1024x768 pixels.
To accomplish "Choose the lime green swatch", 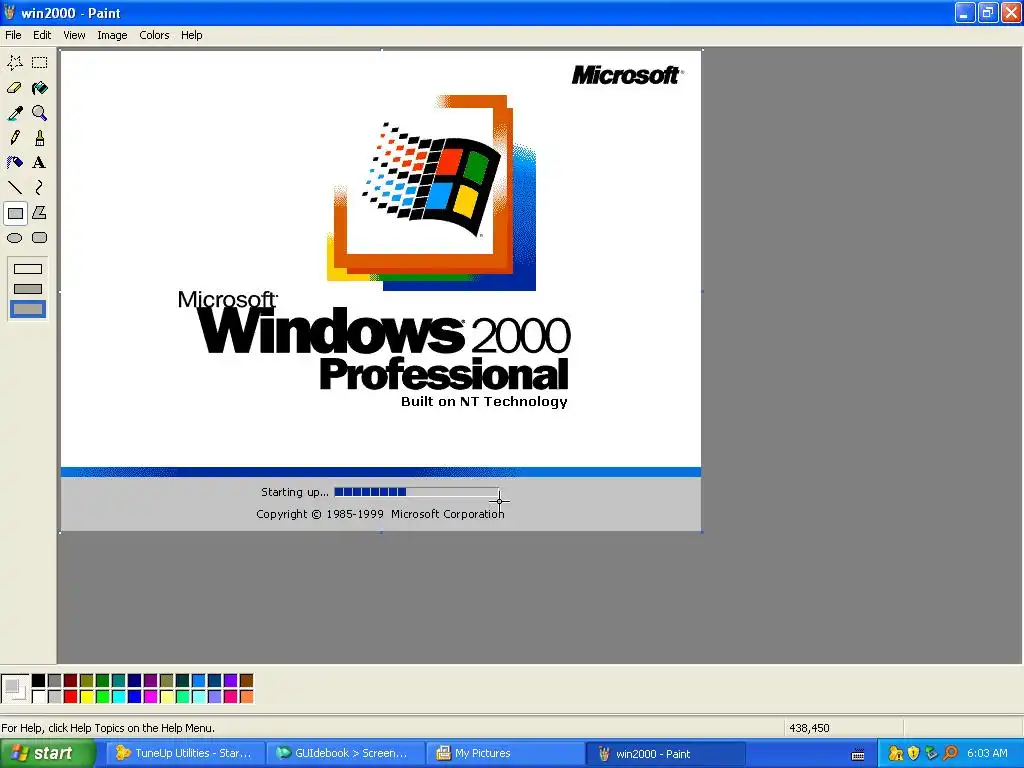I will pyautogui.click(x=103, y=697).
